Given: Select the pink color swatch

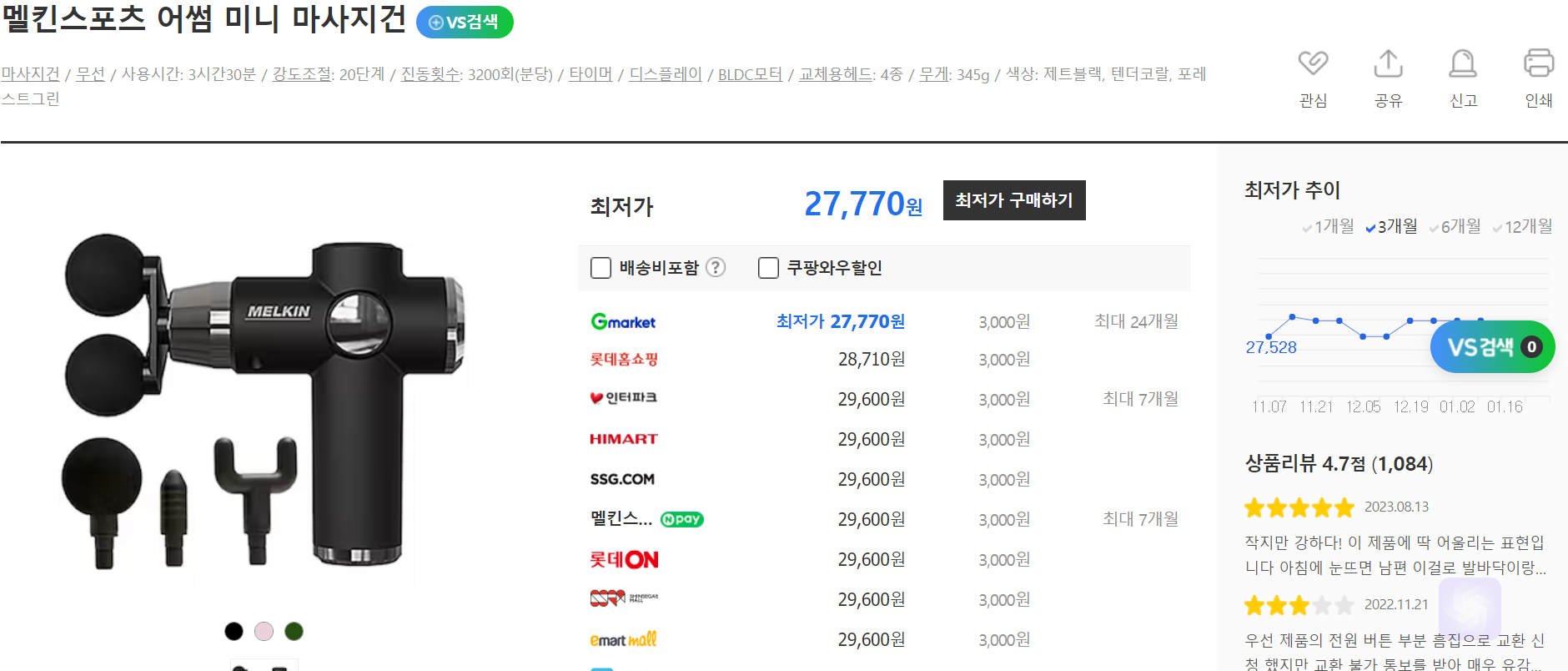Looking at the screenshot, I should 264,631.
